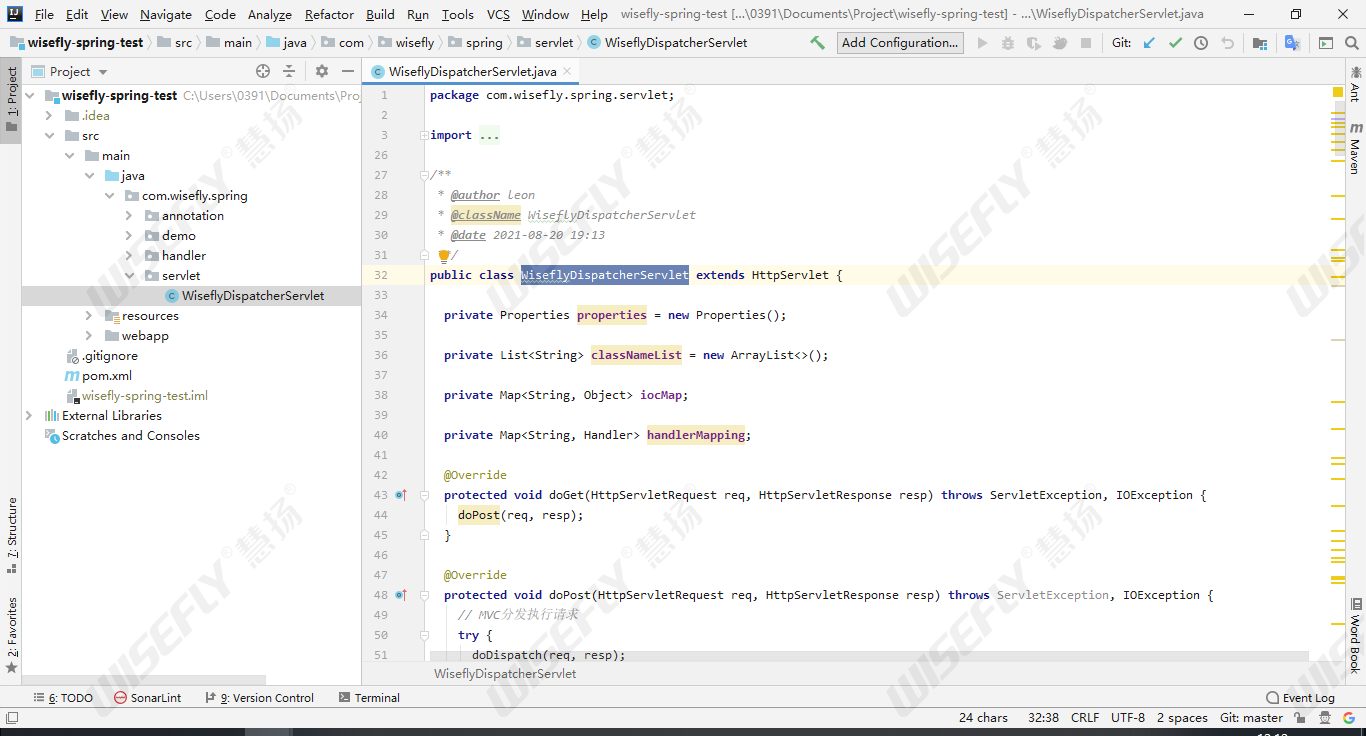Viewport: 1366px width, 736px height.
Task: Toggle the Maven tool window on right
Action: (1356, 148)
